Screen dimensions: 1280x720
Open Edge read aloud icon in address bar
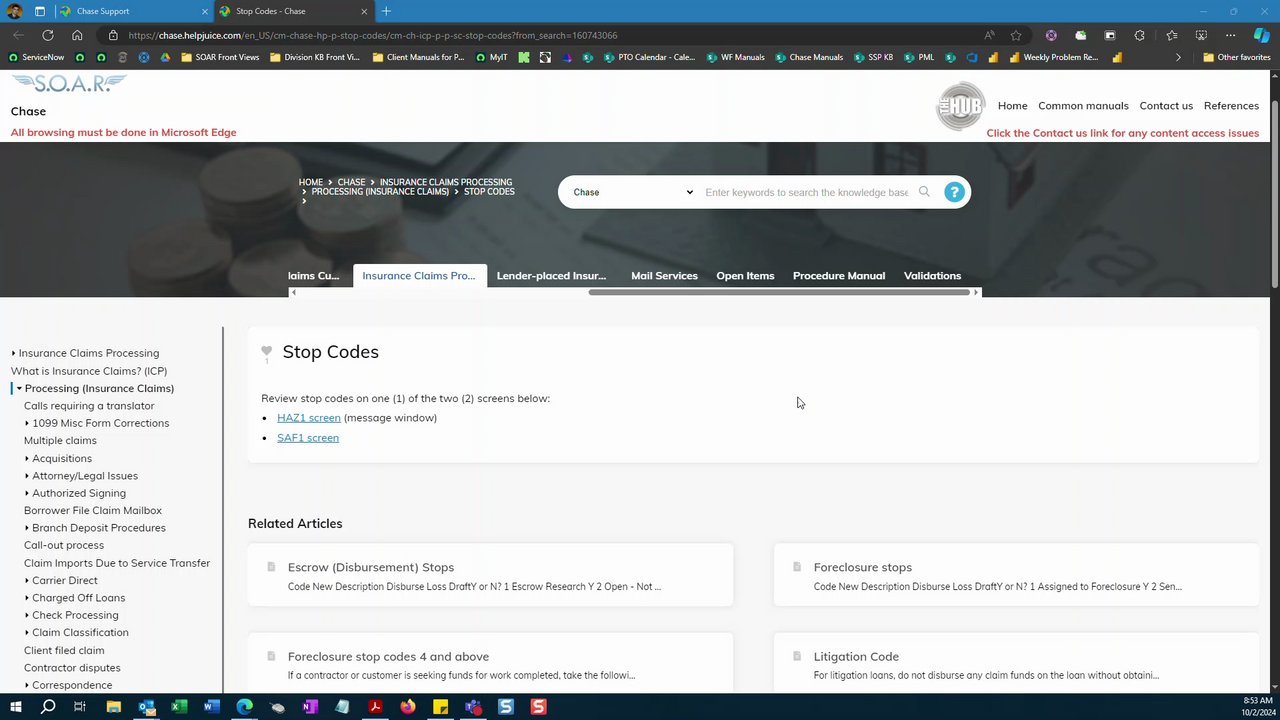[989, 35]
